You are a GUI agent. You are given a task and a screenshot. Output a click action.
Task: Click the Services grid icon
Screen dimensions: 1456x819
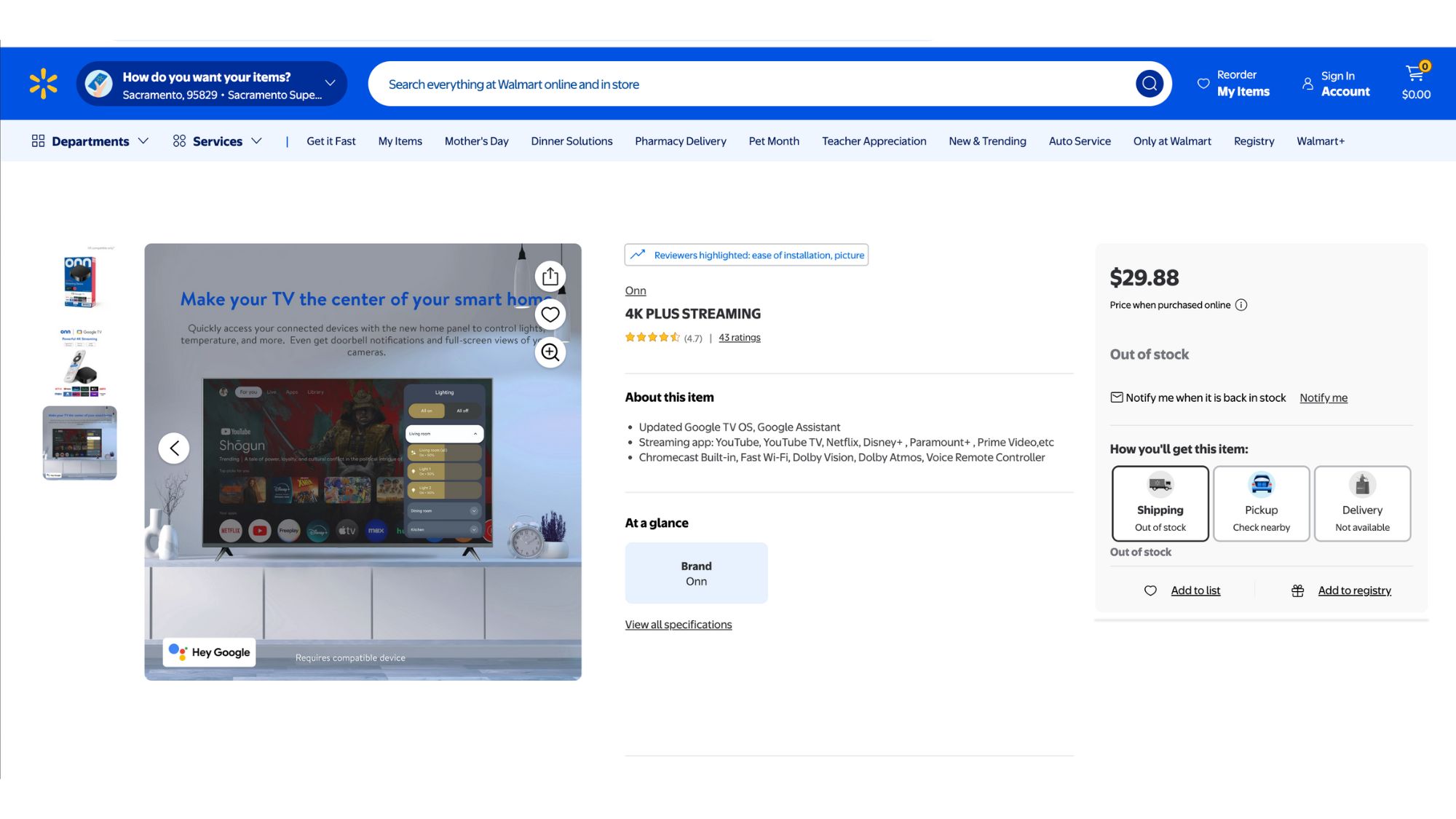tap(179, 141)
